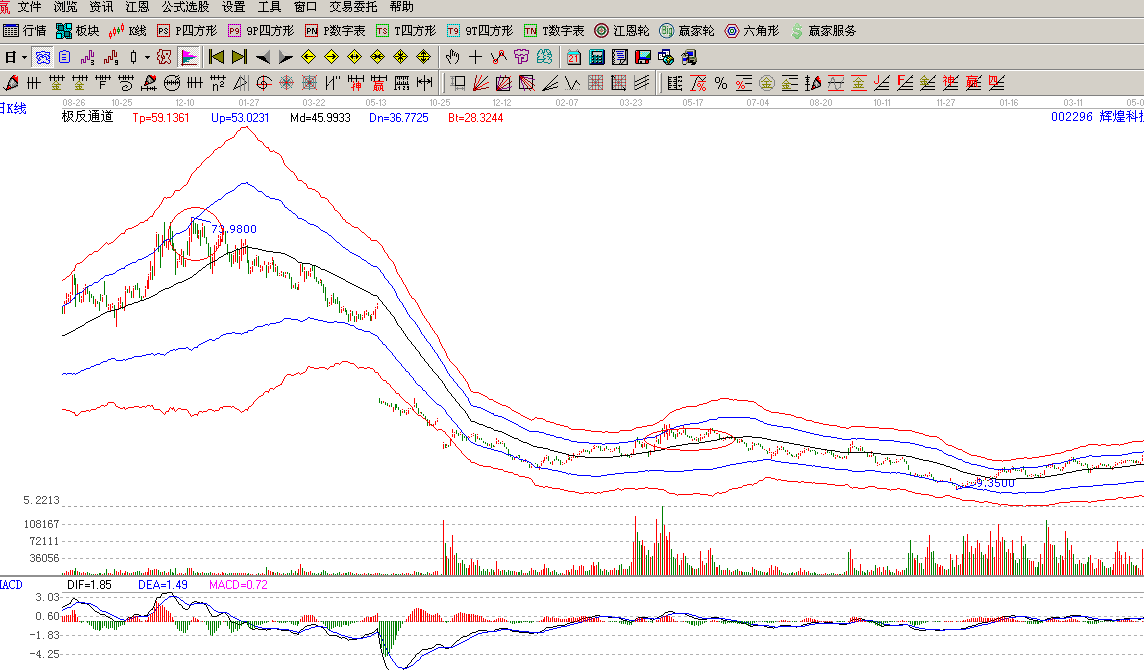Toggle the highlighted colored flag chart button
The height and width of the screenshot is (670, 1144).
click(x=188, y=57)
